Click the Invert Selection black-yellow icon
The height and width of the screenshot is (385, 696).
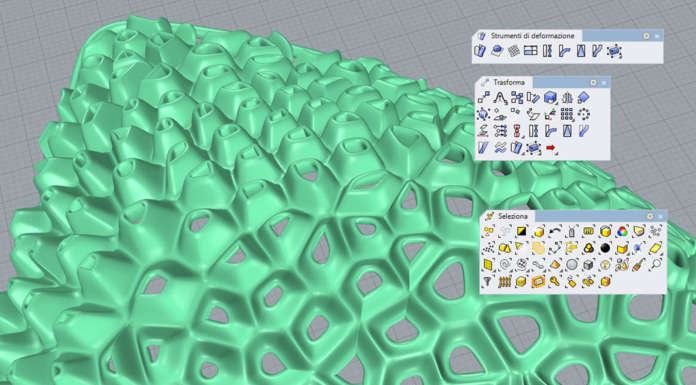click(522, 231)
